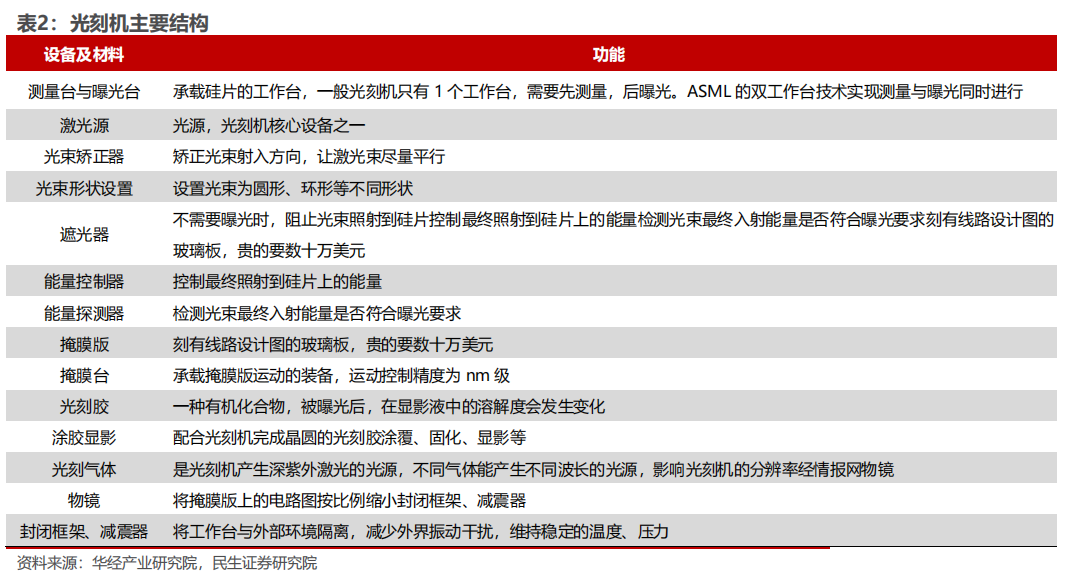Screen dimensions: 1065x580
Task: Click the text 承载掩膜版运动的装备
Action: tap(253, 376)
